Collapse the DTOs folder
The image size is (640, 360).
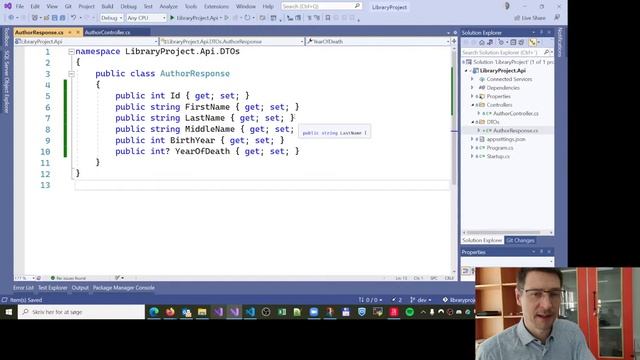click(473, 122)
